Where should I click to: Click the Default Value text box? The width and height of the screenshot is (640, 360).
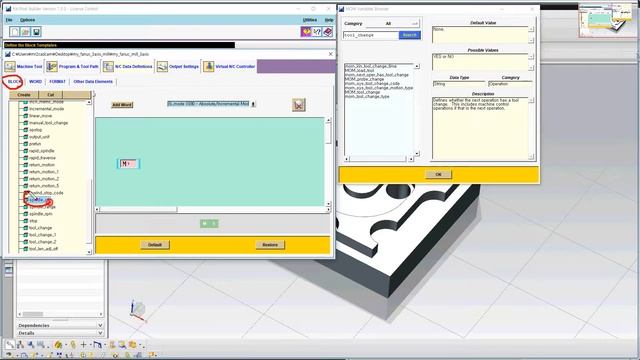[x=480, y=35]
